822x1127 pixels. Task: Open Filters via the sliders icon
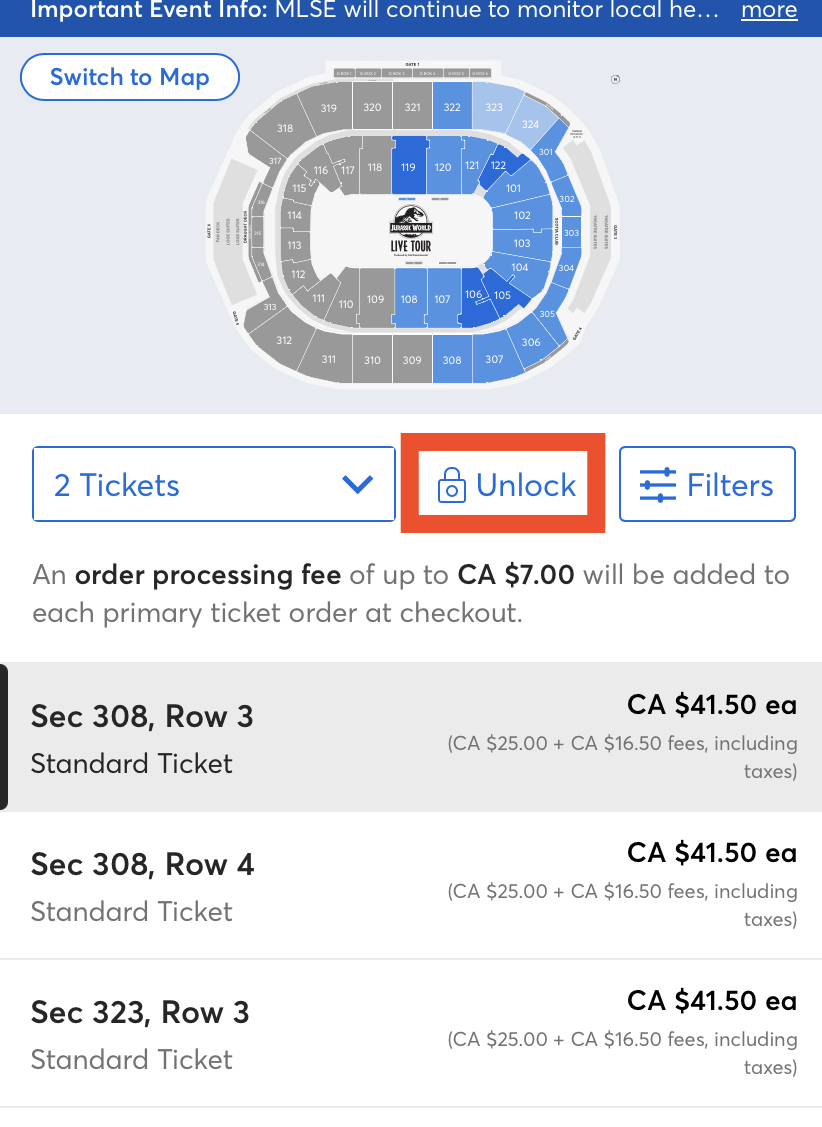pos(657,485)
